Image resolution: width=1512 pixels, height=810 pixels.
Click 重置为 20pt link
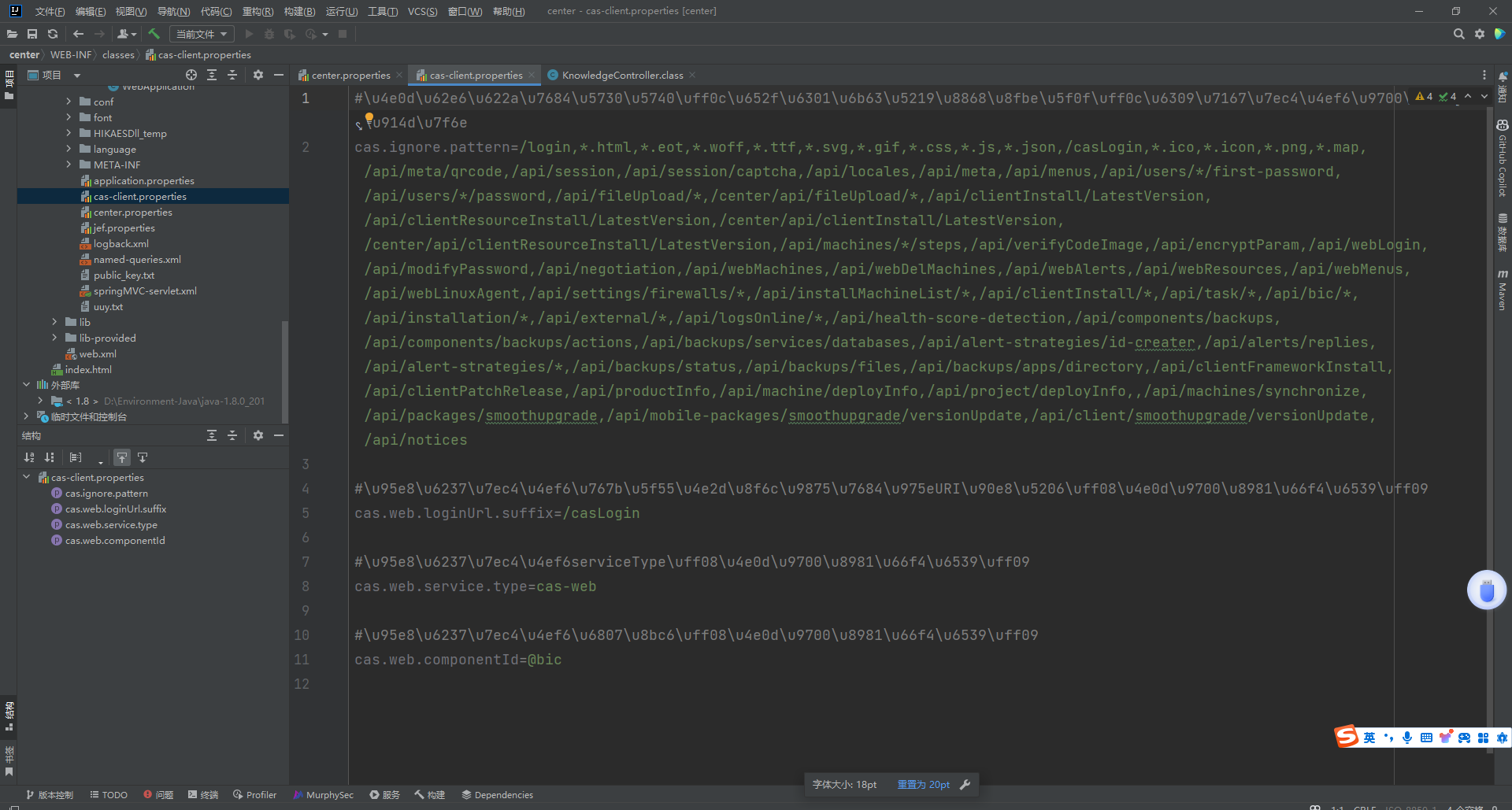[923, 784]
